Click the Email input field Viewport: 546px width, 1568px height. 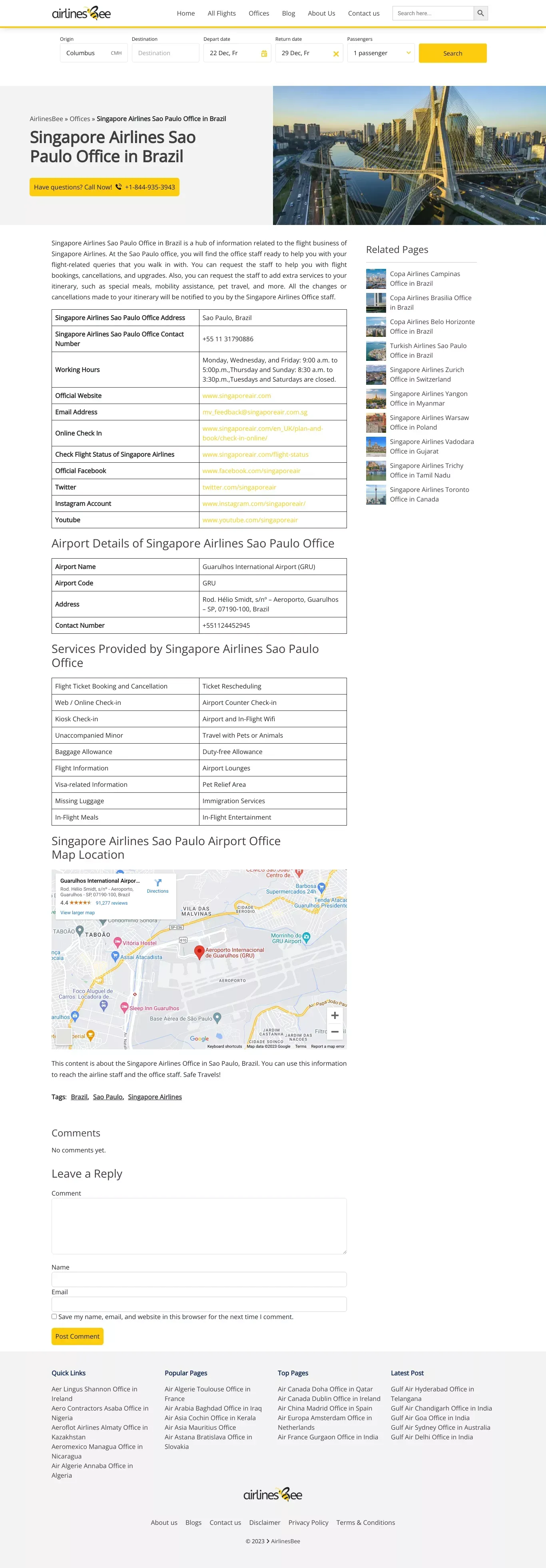(199, 1304)
